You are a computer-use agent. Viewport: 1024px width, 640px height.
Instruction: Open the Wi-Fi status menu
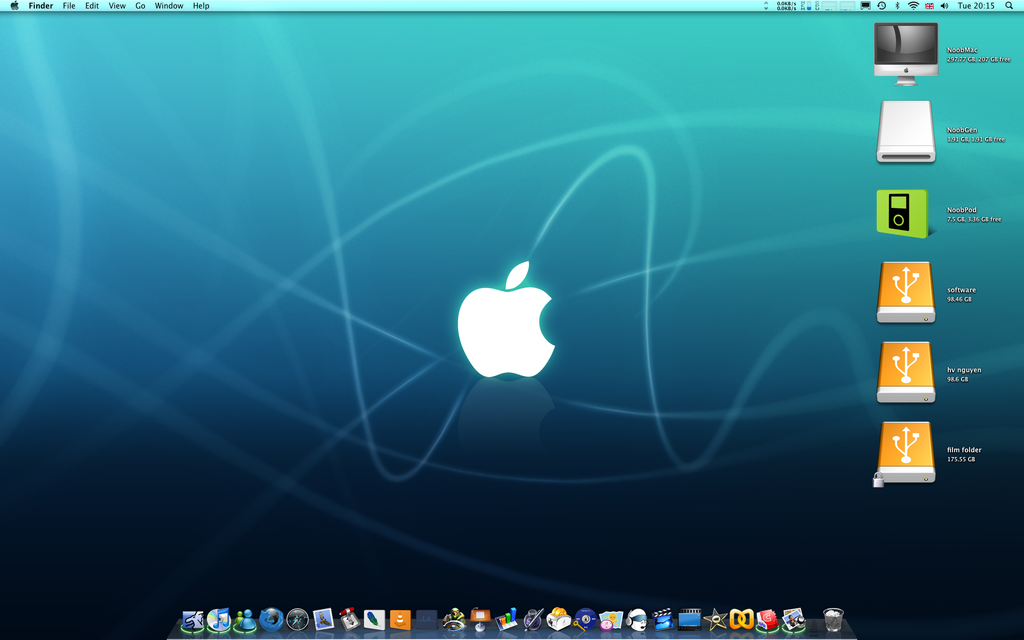coord(913,6)
